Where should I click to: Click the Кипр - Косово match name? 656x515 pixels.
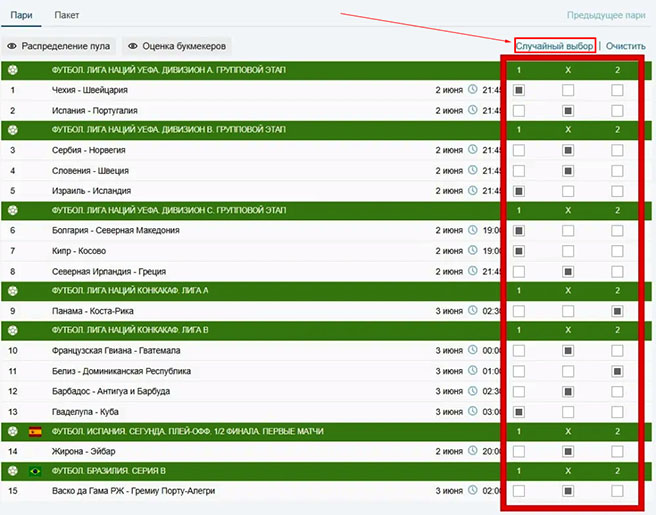[79, 251]
